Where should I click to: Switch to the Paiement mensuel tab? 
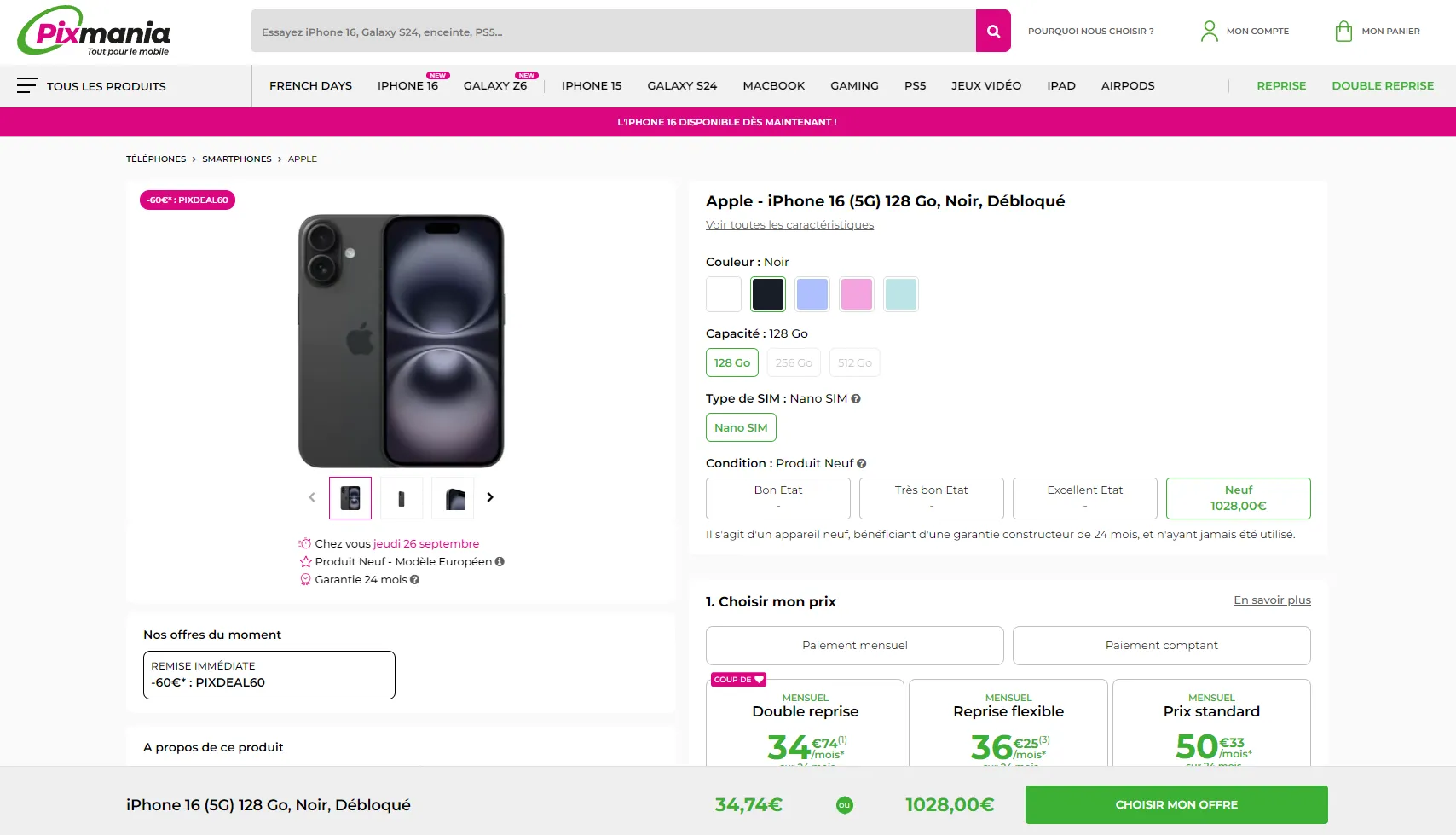pos(854,646)
